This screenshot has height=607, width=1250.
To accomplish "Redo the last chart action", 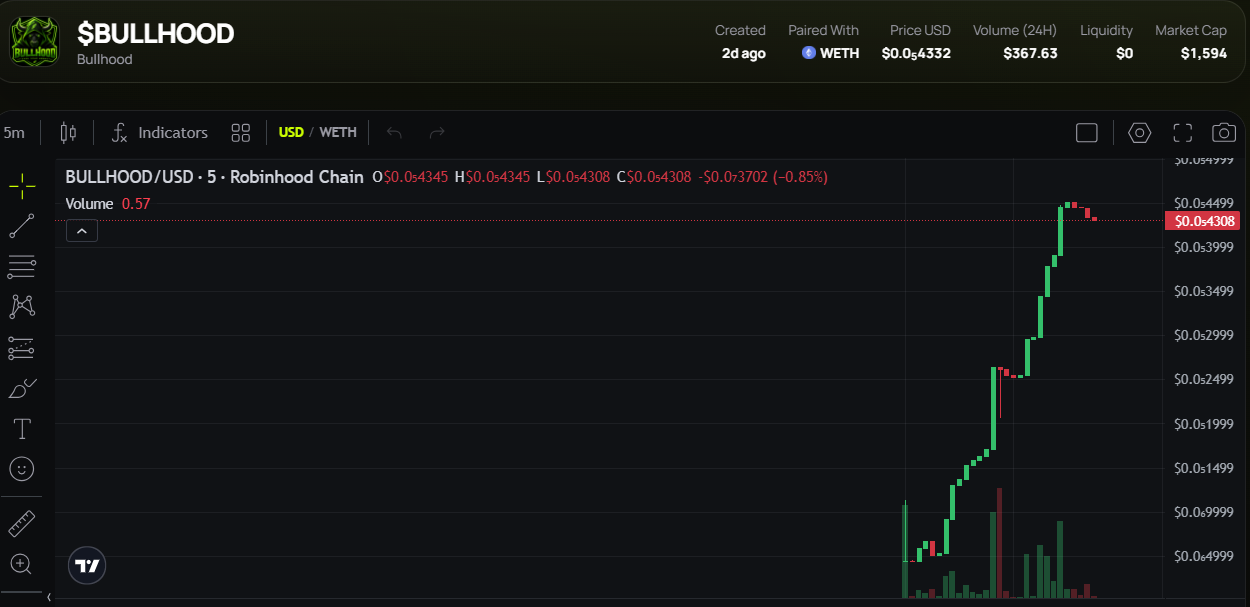I will tap(436, 132).
